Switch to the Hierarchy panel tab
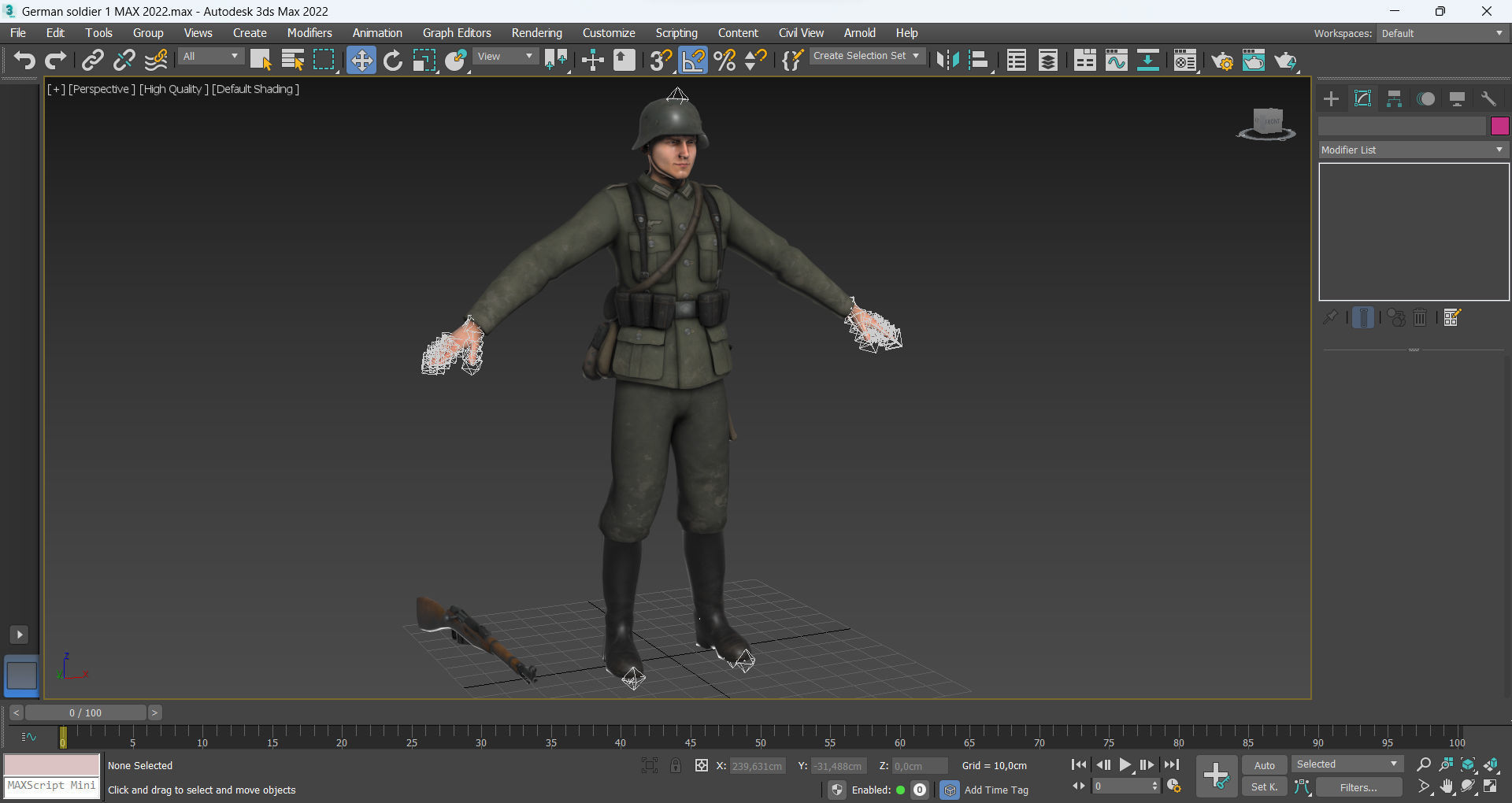Viewport: 1512px width, 803px height. pos(1395,98)
